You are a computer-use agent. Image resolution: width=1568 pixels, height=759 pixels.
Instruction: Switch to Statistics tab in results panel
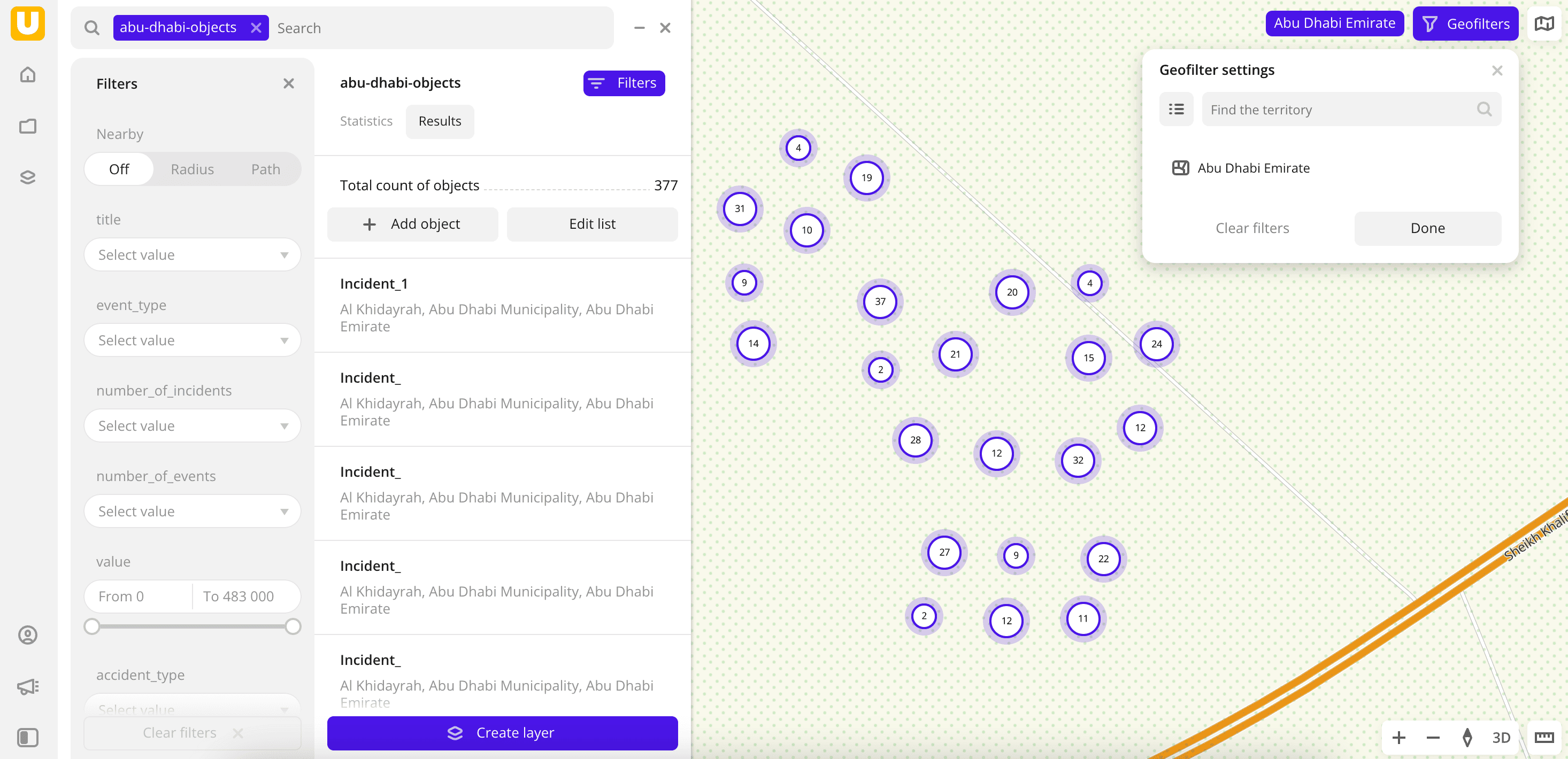[x=366, y=121]
